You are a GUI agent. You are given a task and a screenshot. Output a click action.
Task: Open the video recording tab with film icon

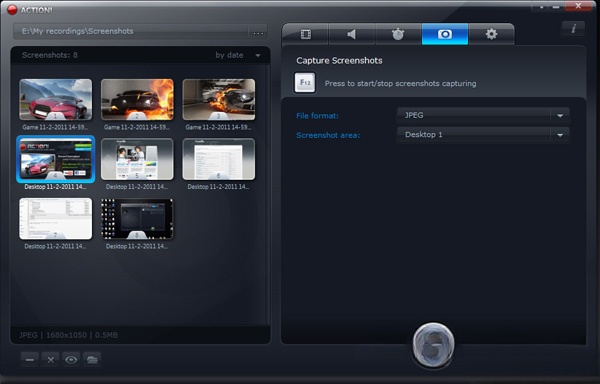coord(305,34)
